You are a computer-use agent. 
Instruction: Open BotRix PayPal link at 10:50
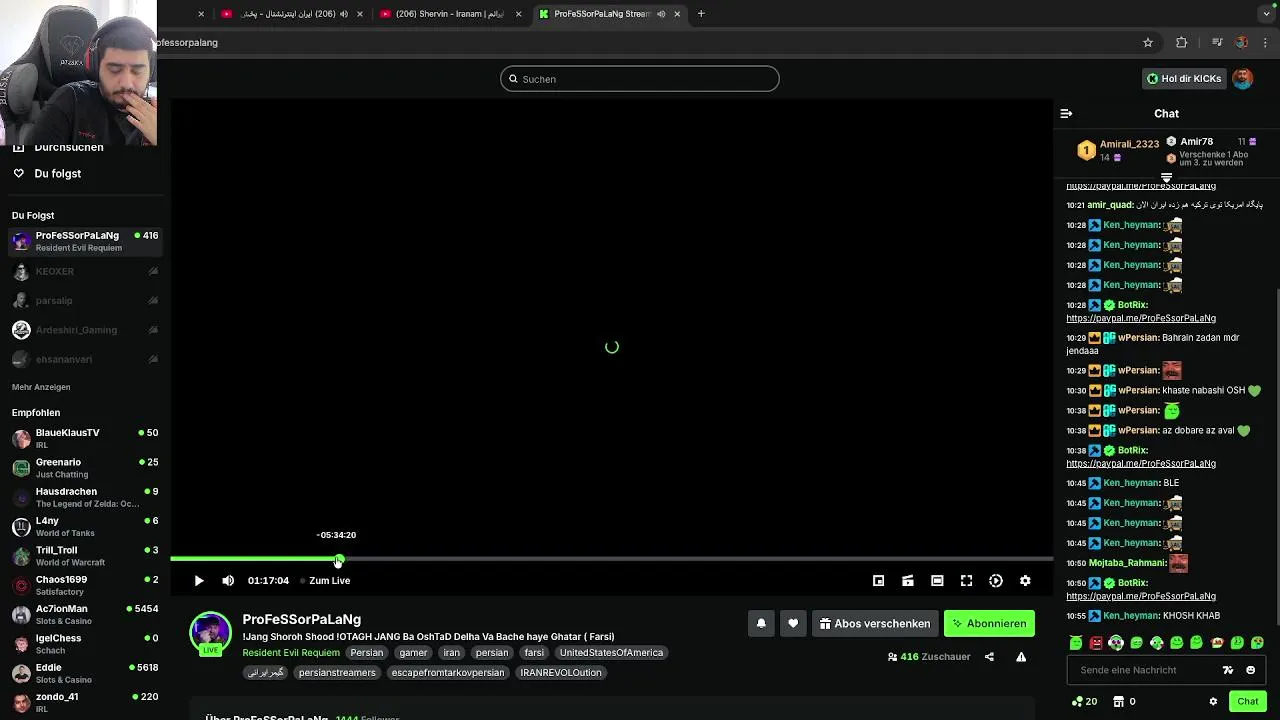(1141, 596)
